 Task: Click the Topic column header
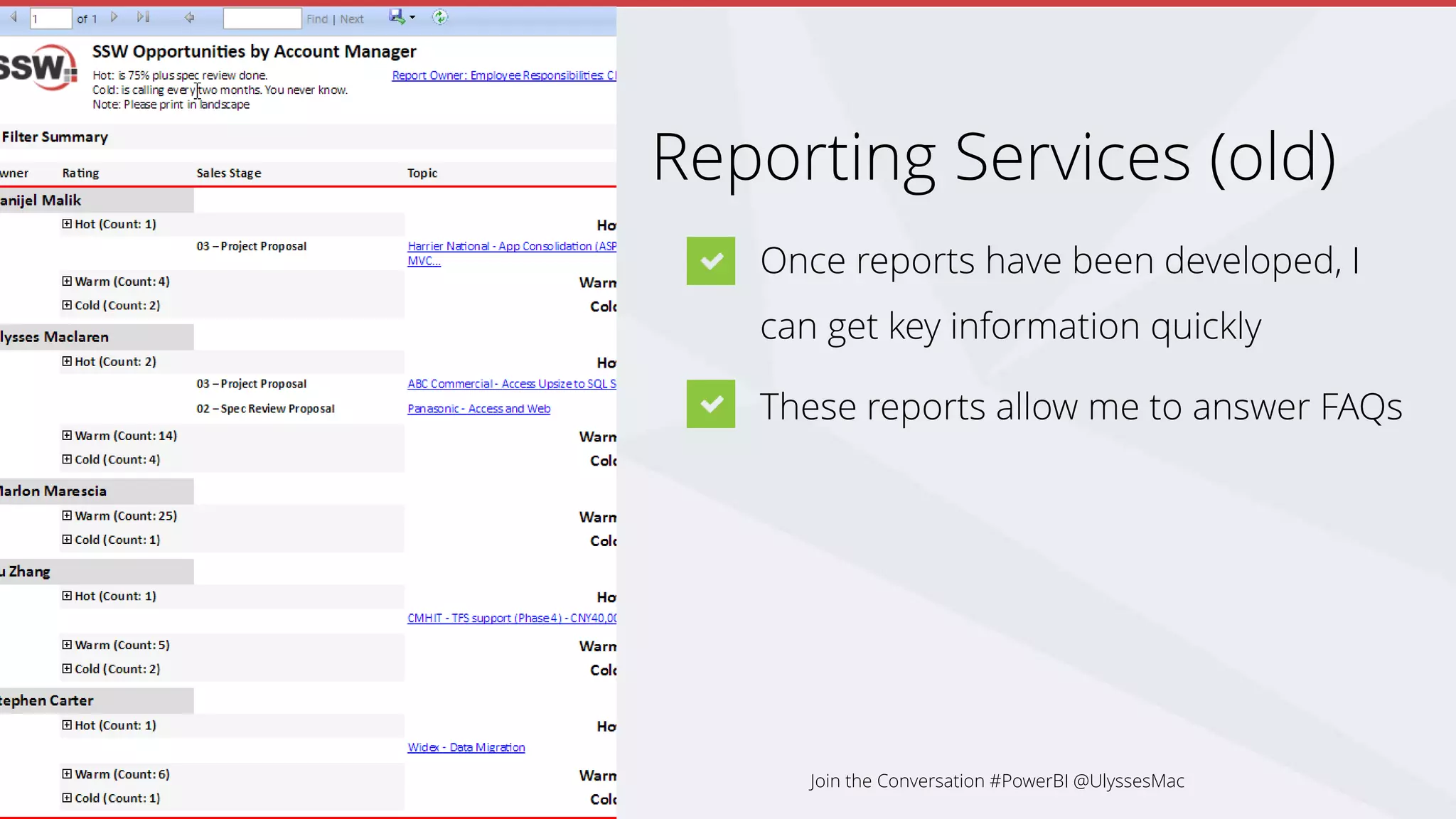tap(422, 173)
